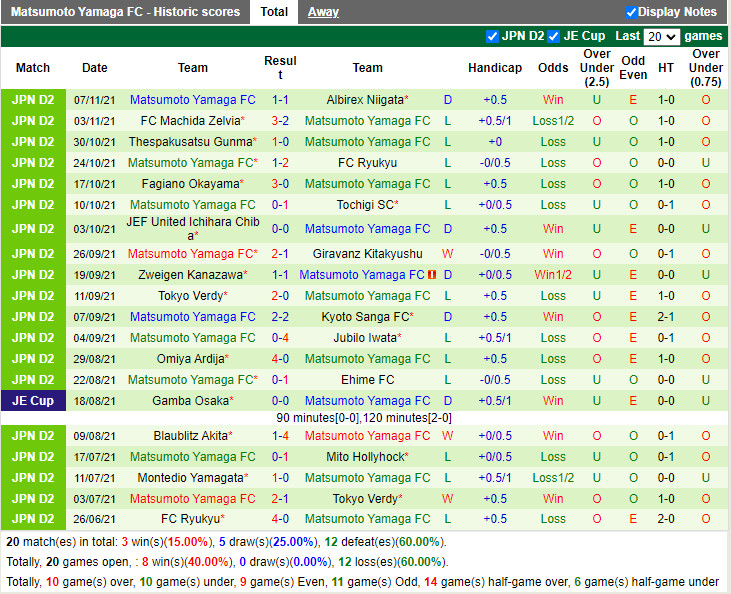Open Montedio Yamagata team link

(x=190, y=477)
